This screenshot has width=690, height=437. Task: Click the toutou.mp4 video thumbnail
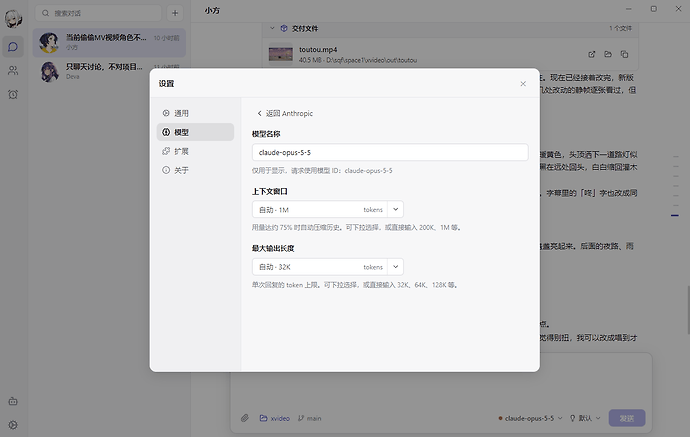point(281,54)
